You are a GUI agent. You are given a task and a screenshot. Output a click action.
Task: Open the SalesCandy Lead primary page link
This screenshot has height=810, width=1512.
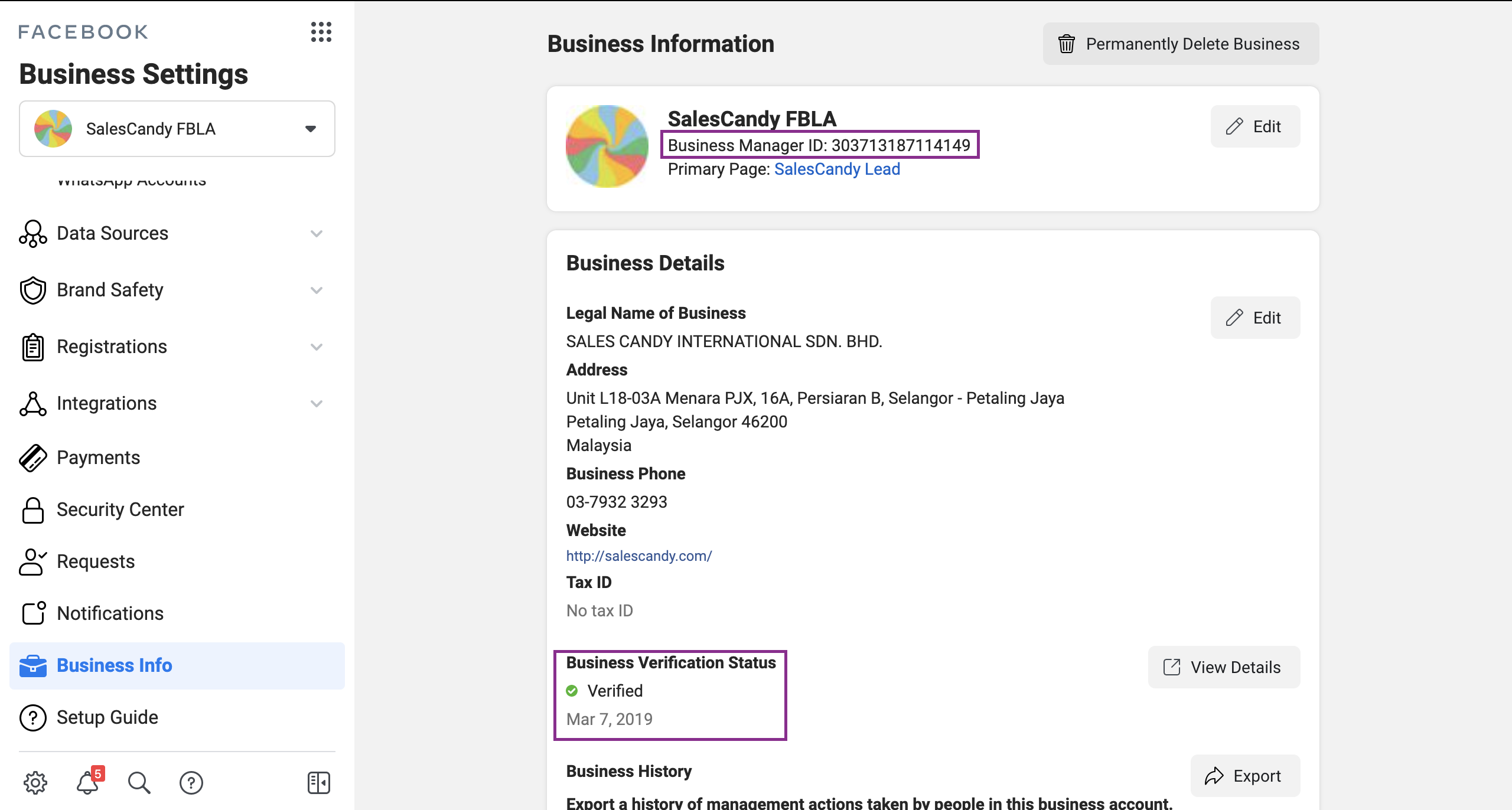pyautogui.click(x=837, y=169)
